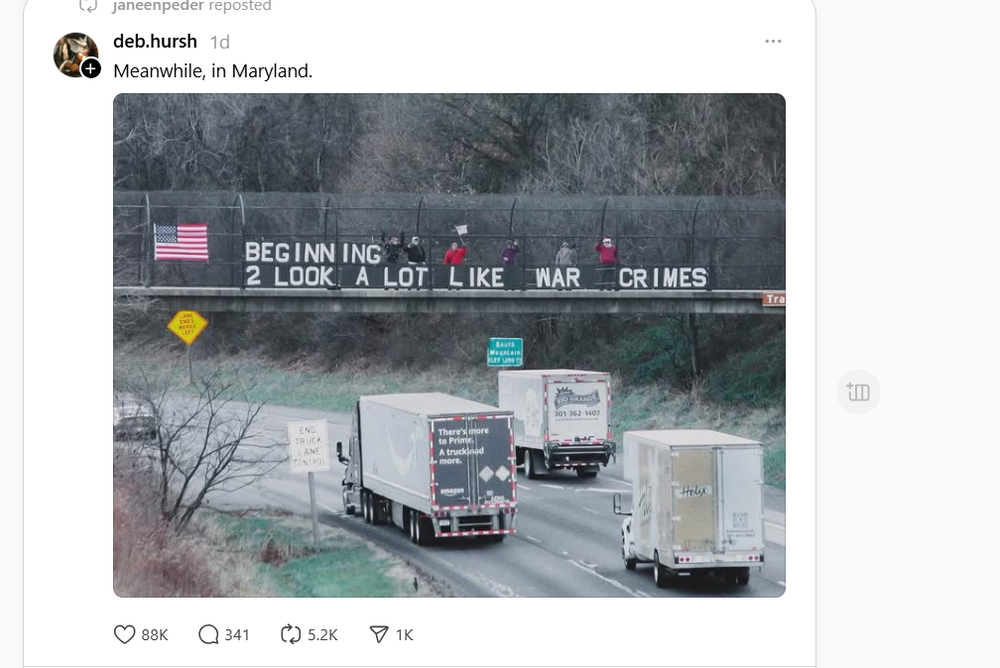Follow deb.hursh with the plus badge
The image size is (1000, 668).
point(91,69)
